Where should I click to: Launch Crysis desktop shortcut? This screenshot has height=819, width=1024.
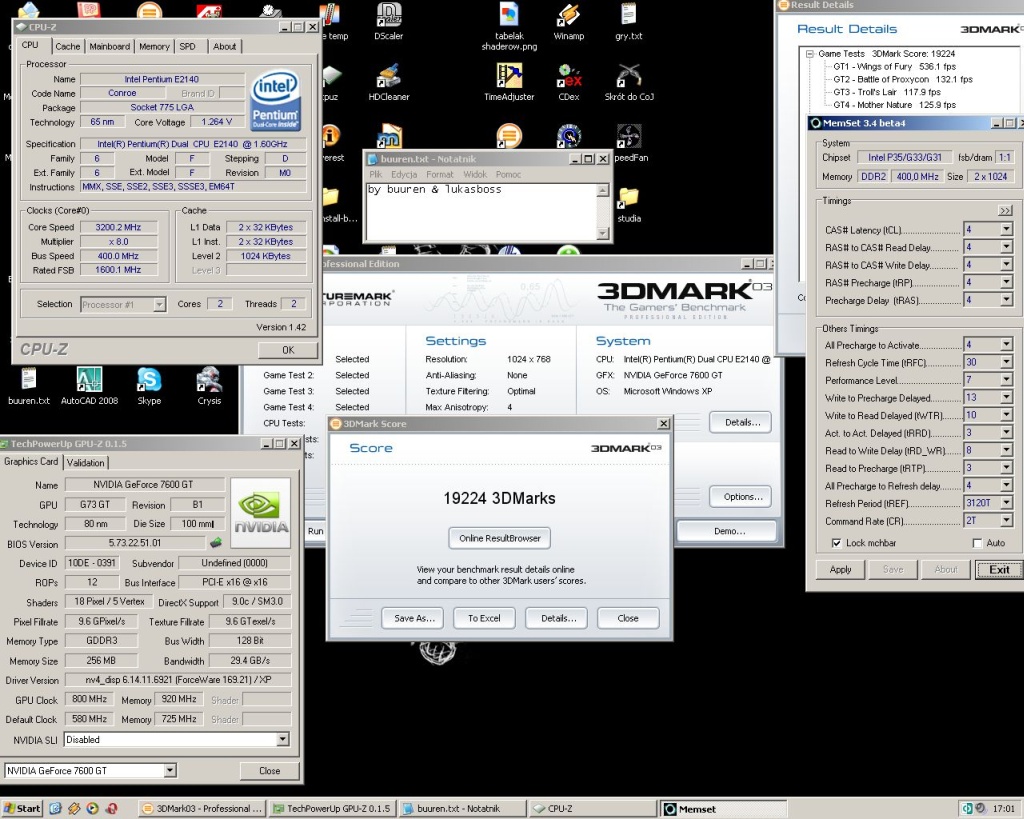click(209, 385)
